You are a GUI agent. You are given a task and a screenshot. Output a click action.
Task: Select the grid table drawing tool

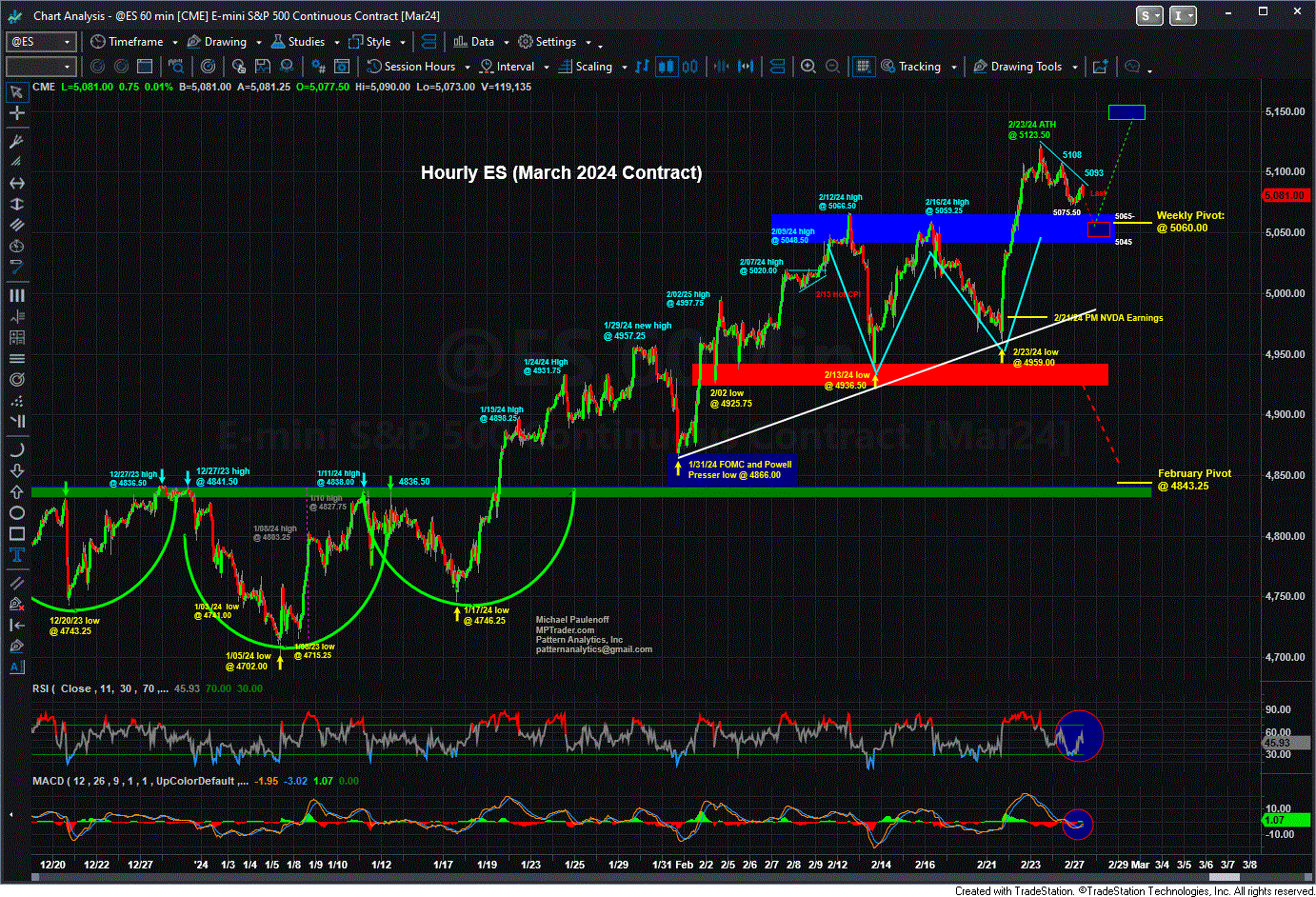(x=16, y=337)
